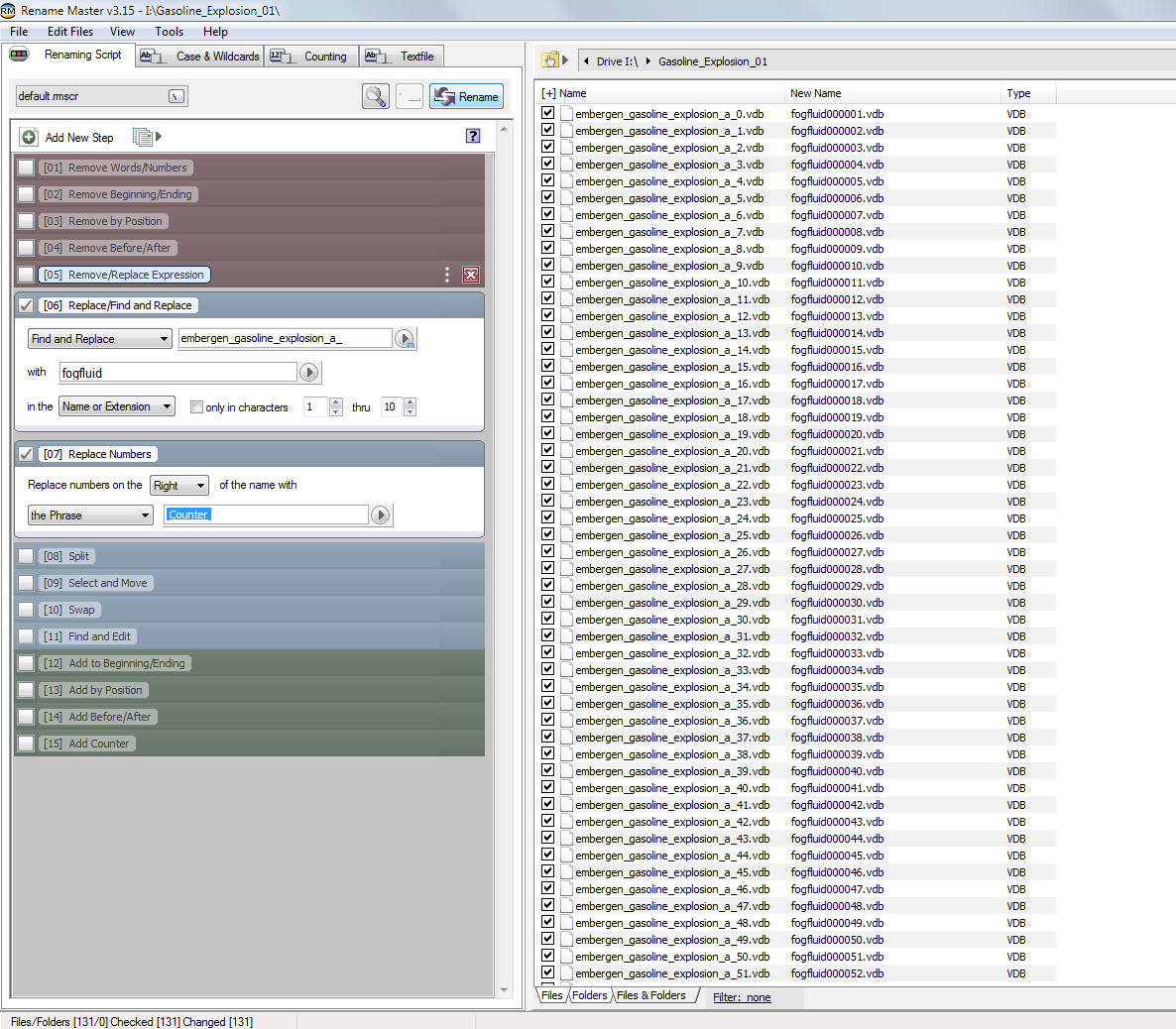
Task: Click the blank button next to magnifier
Action: [410, 96]
